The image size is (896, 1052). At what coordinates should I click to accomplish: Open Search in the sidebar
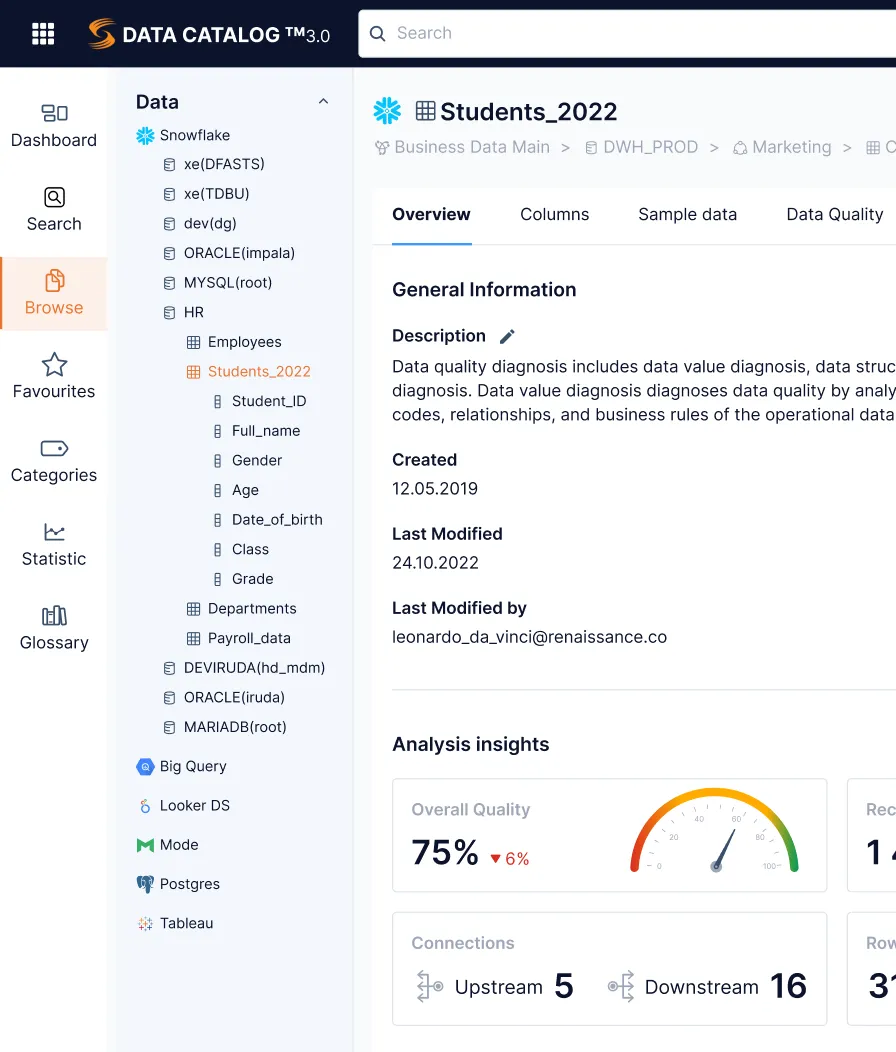point(54,209)
